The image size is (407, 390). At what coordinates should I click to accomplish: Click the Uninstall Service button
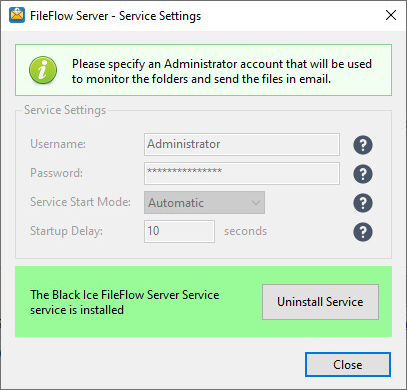320,302
